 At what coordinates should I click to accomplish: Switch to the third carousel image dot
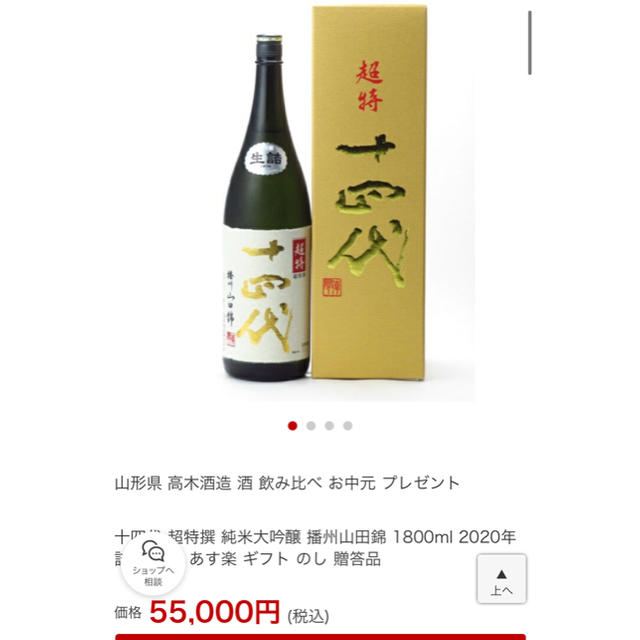point(329,426)
